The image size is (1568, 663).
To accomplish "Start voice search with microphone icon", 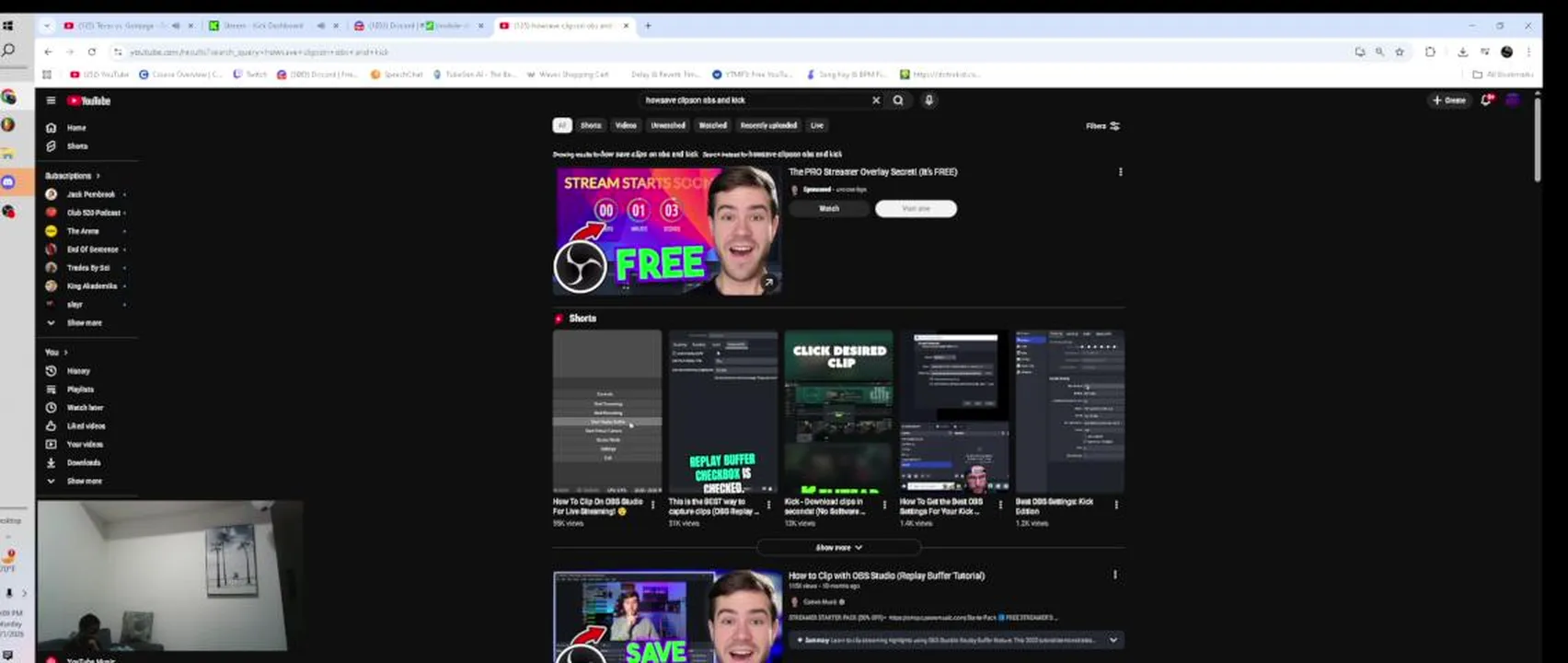I will (929, 100).
